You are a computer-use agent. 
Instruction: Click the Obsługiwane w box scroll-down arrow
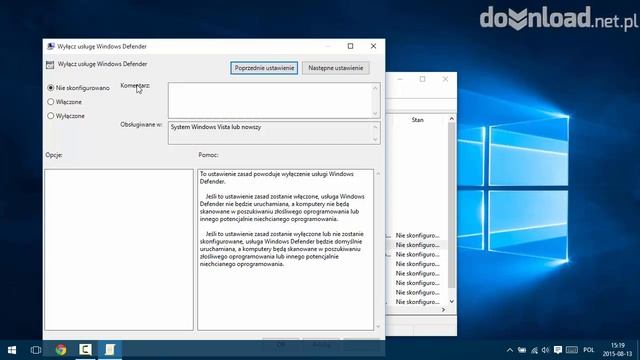376,140
